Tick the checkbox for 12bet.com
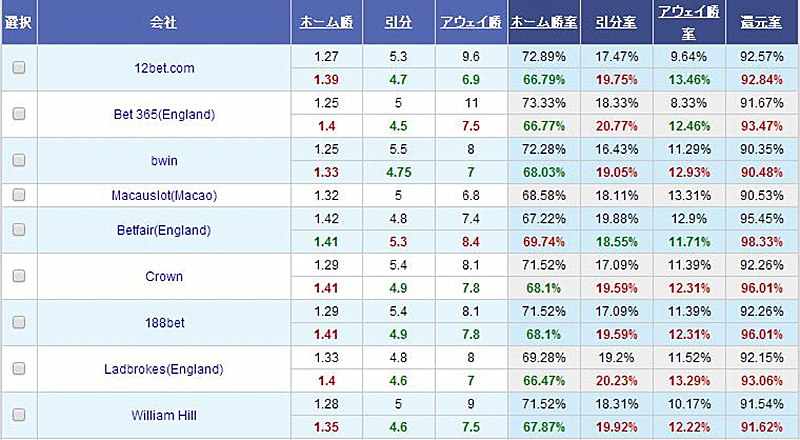The image size is (800, 440). (x=19, y=67)
